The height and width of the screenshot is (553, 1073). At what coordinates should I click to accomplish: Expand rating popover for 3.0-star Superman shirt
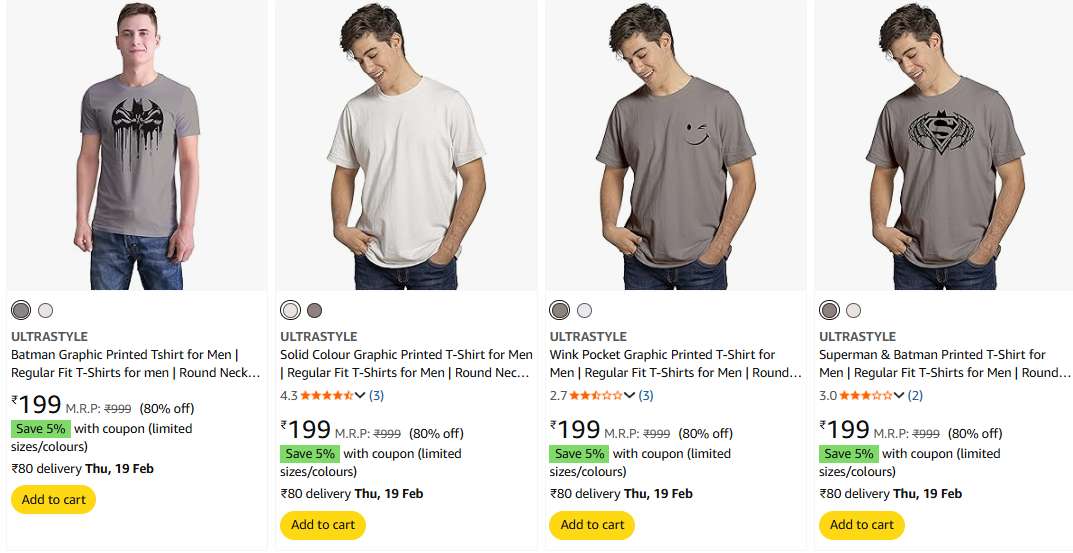tap(899, 395)
